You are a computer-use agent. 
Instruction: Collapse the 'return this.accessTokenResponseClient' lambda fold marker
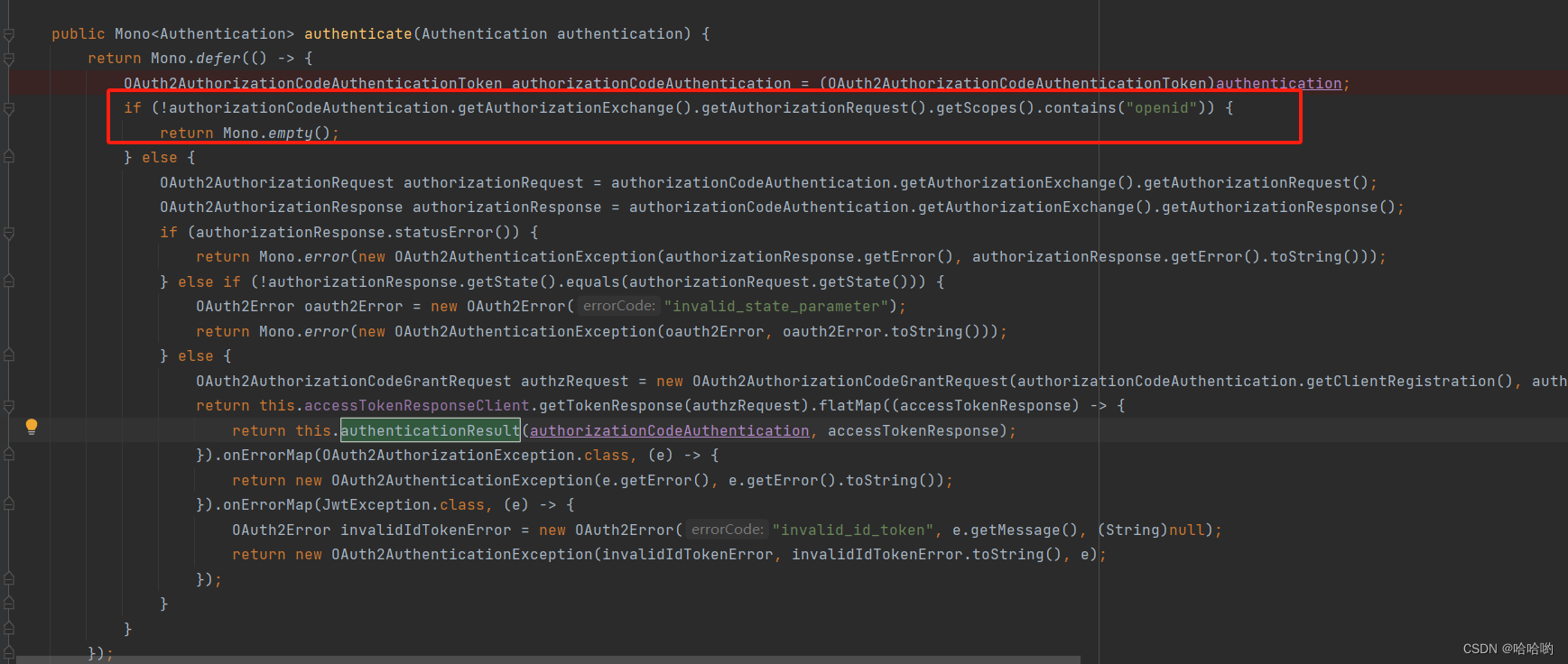pyautogui.click(x=9, y=406)
